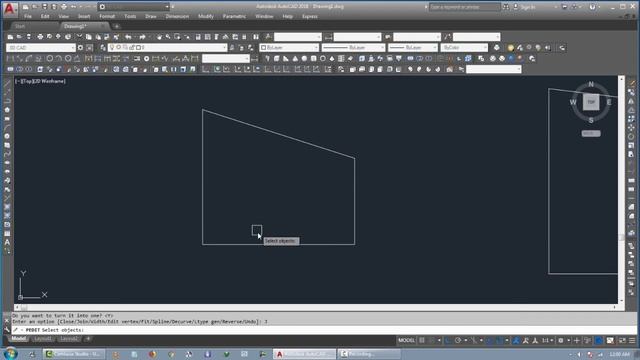
Task: Click the viewport Top 2D Wireframe label
Action: 40,81
